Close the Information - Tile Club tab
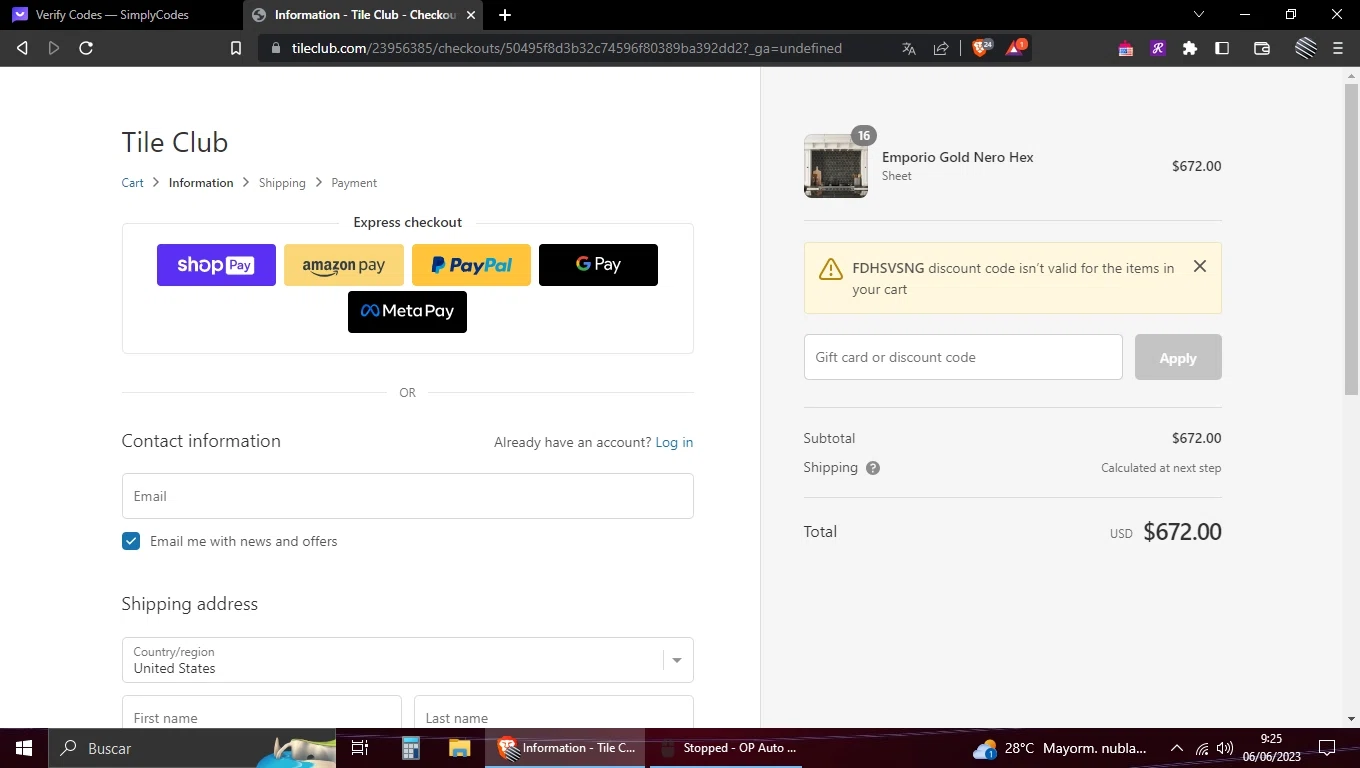Viewport: 1360px width, 768px height. click(x=471, y=15)
